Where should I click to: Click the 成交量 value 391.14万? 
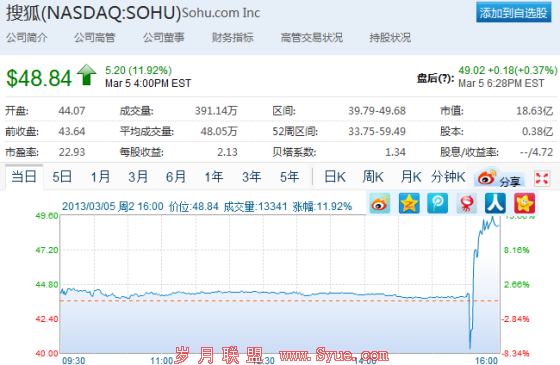216,111
